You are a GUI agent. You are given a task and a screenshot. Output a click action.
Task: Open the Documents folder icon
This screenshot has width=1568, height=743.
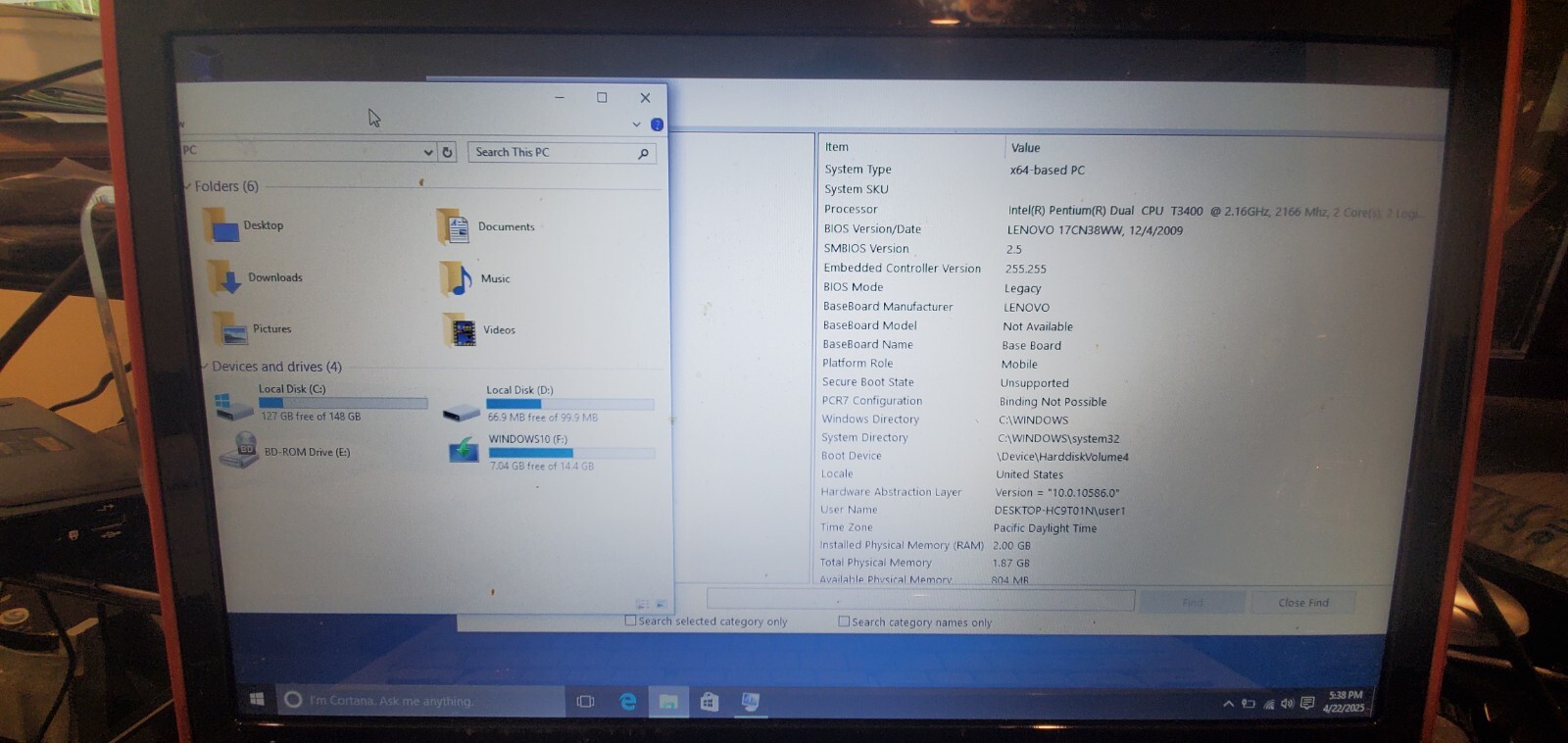click(453, 227)
